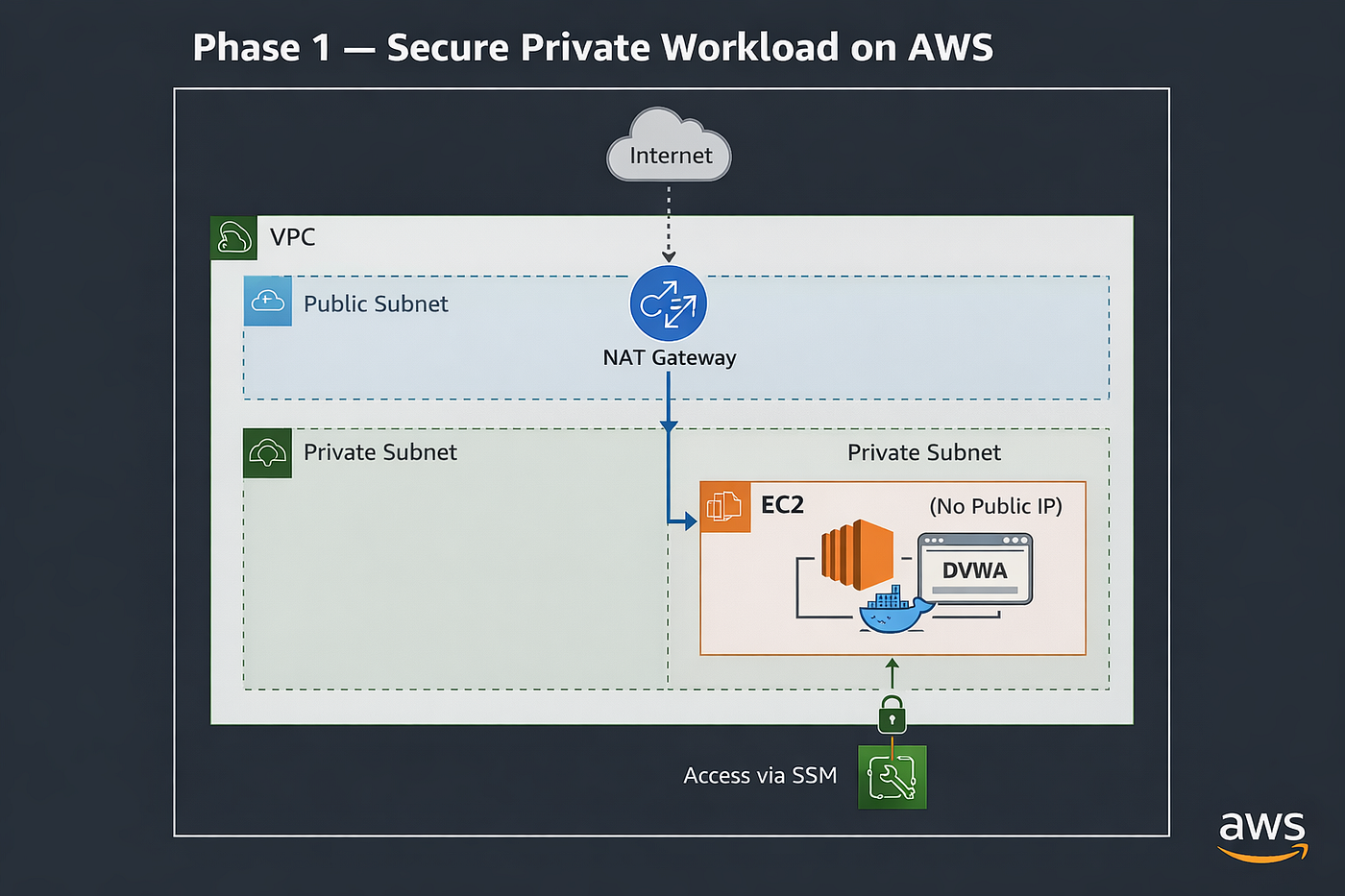This screenshot has height=896, width=1345.
Task: Click the right 'Private Subnet' label
Action: point(924,452)
